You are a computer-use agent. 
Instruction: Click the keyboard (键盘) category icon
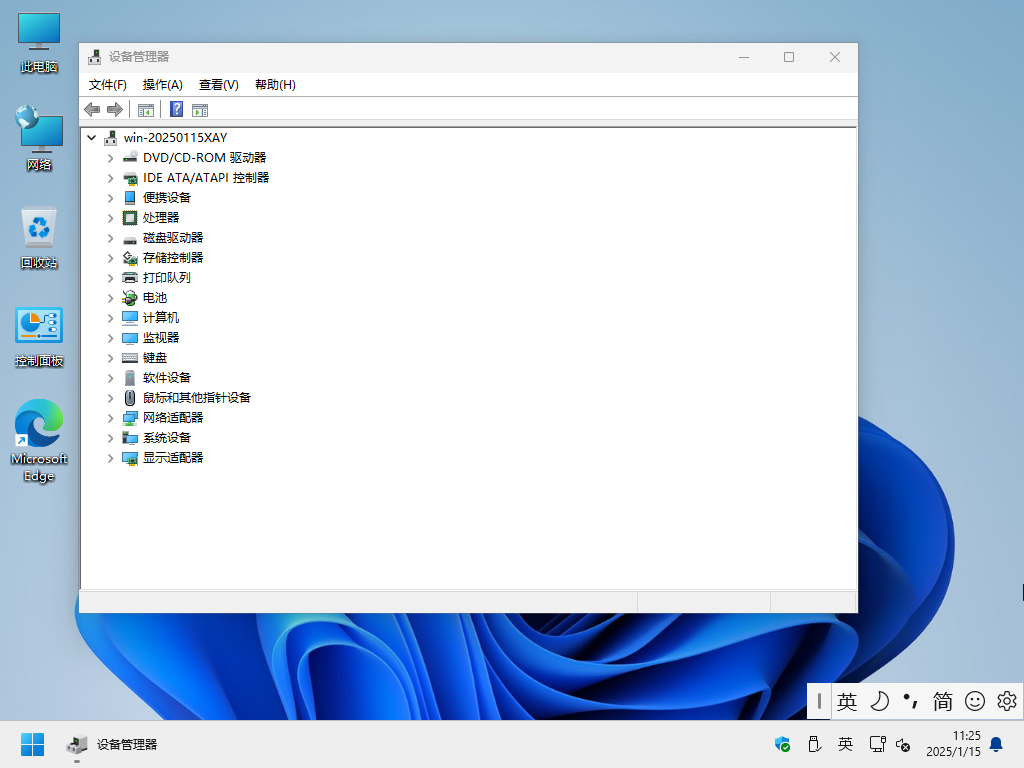point(130,358)
